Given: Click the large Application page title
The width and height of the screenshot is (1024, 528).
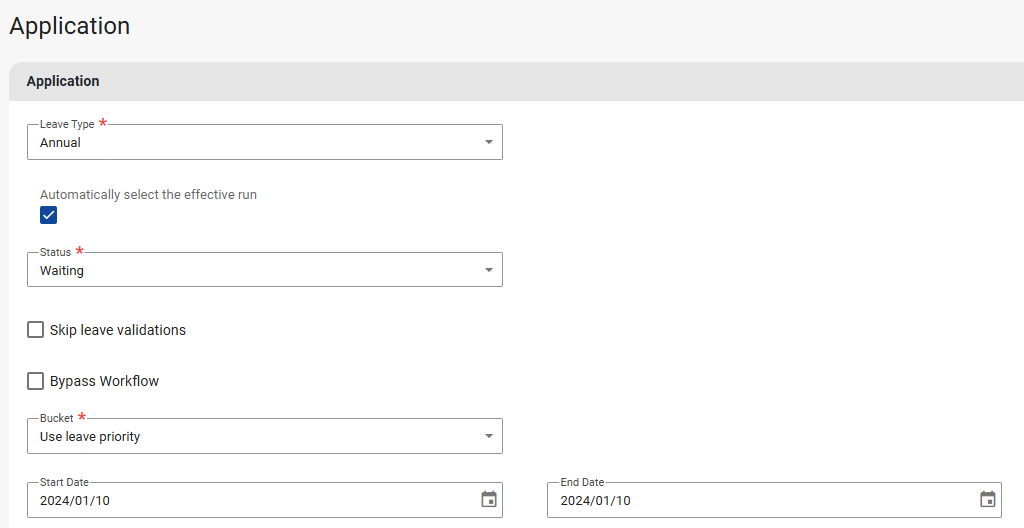Looking at the screenshot, I should tap(70, 26).
